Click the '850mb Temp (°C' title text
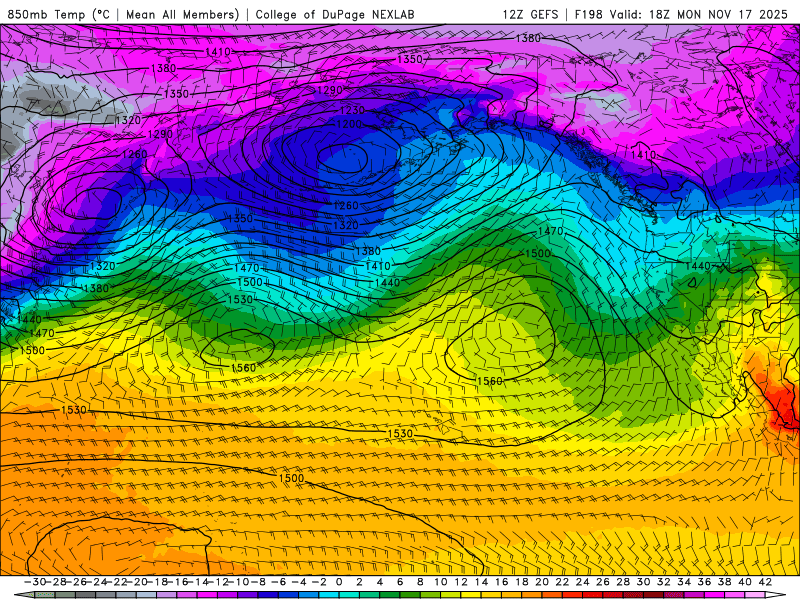Image resolution: width=800 pixels, height=600 pixels. [x=59, y=14]
